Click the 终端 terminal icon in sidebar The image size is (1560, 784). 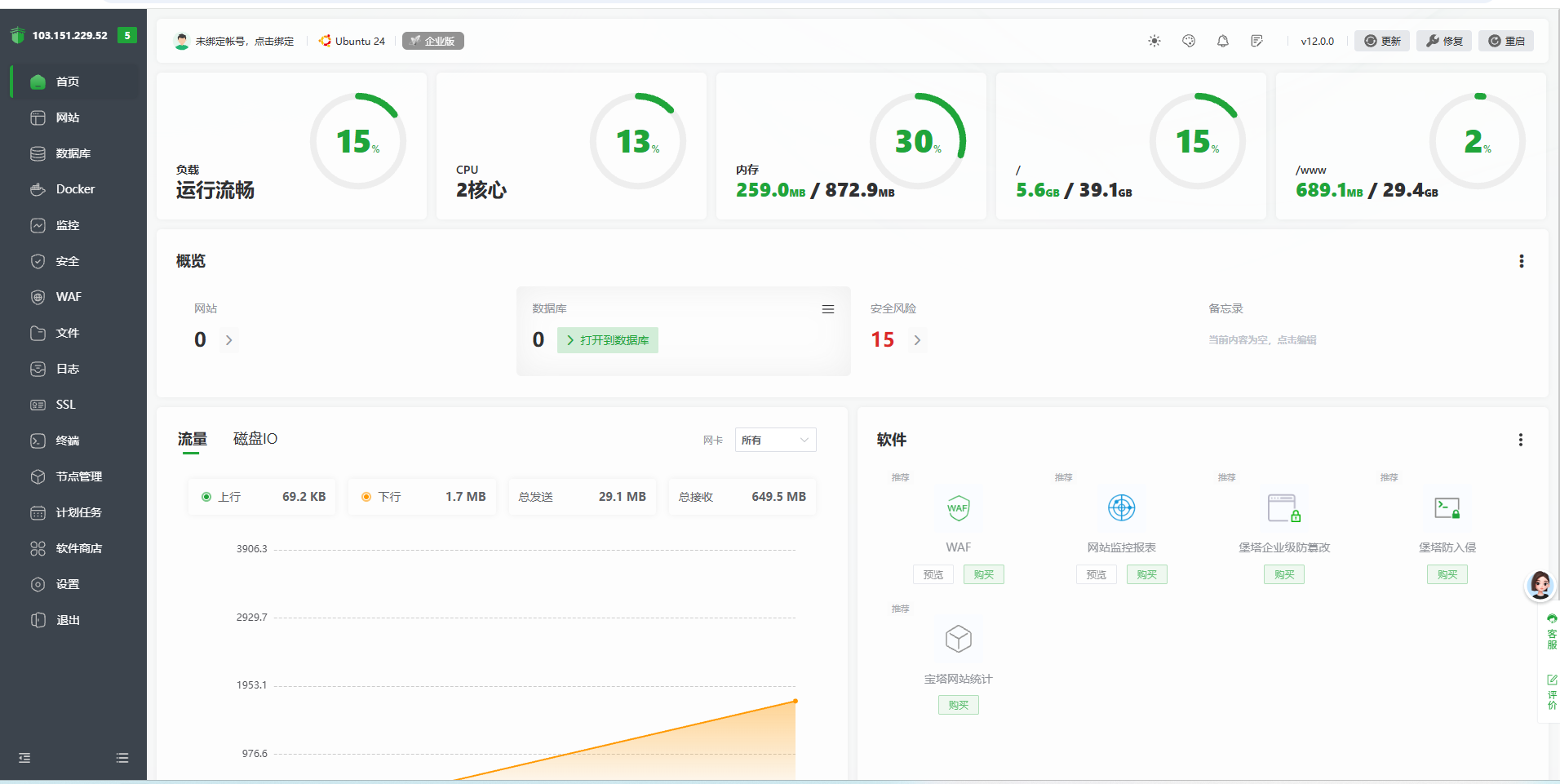38,441
